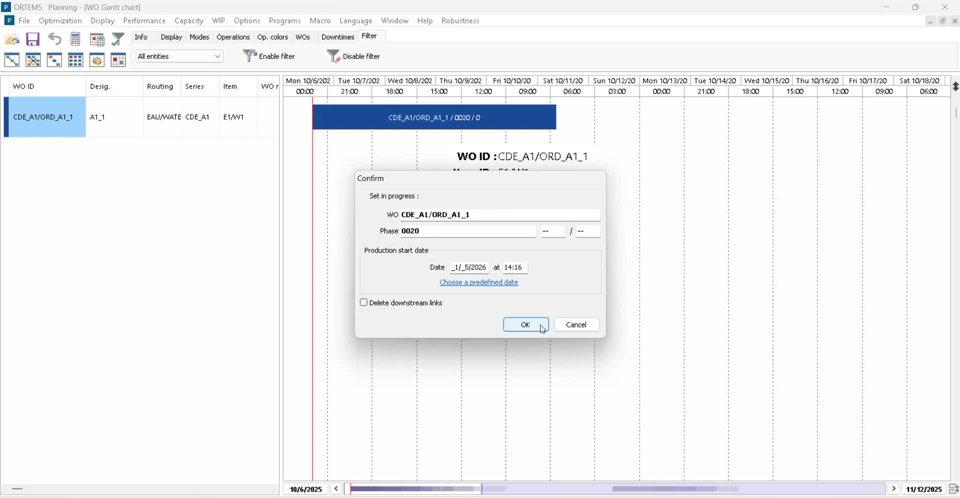Switch to the Operations tab
Image resolution: width=960 pixels, height=498 pixels.
(233, 37)
